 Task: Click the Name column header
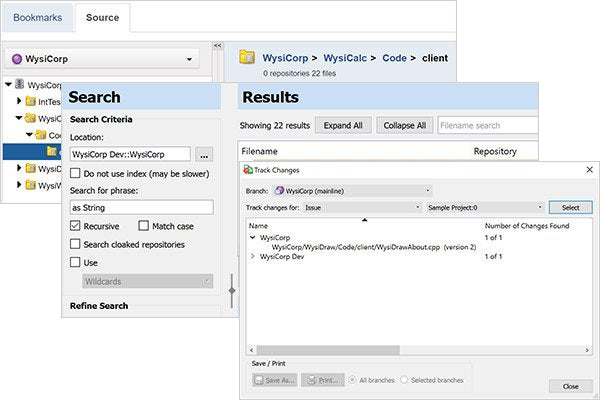(258, 226)
